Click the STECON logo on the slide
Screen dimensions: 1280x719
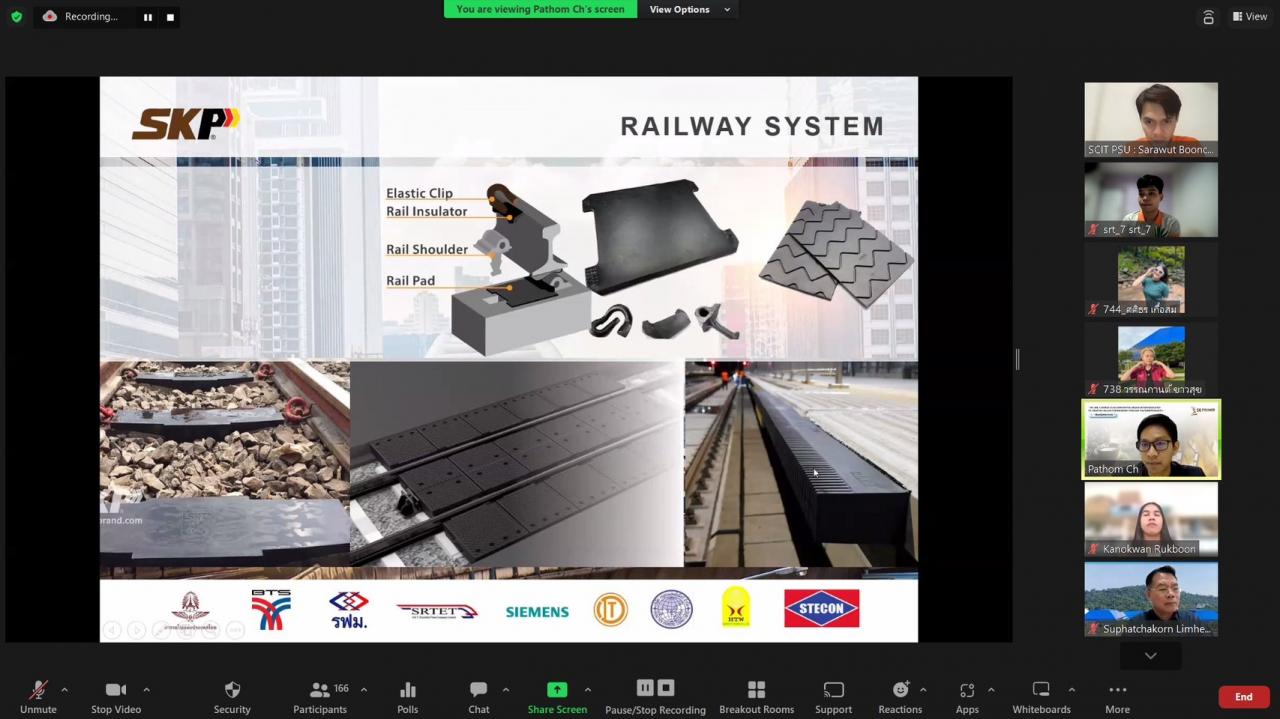coord(821,608)
